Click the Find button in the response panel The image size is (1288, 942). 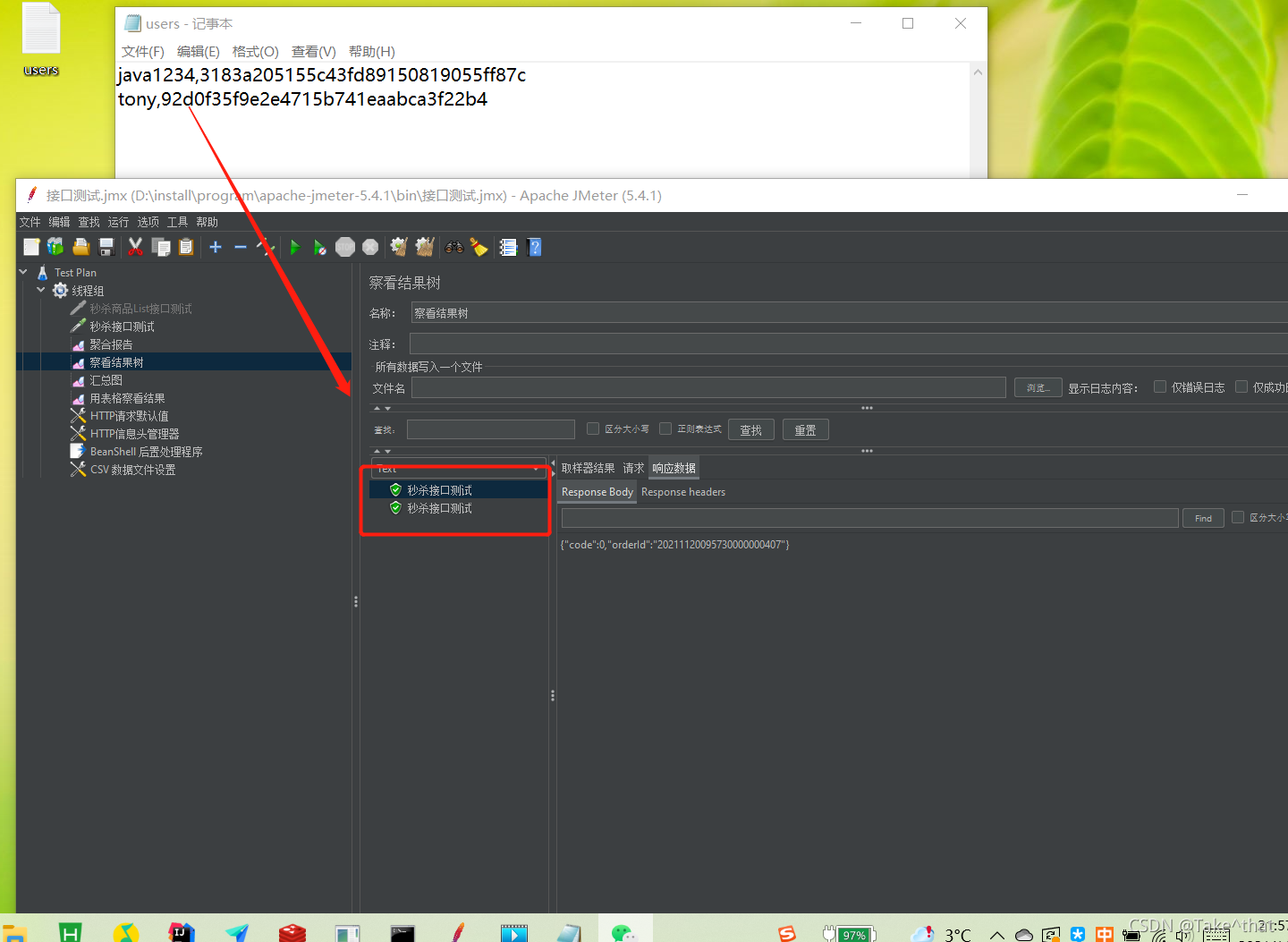(x=1203, y=518)
